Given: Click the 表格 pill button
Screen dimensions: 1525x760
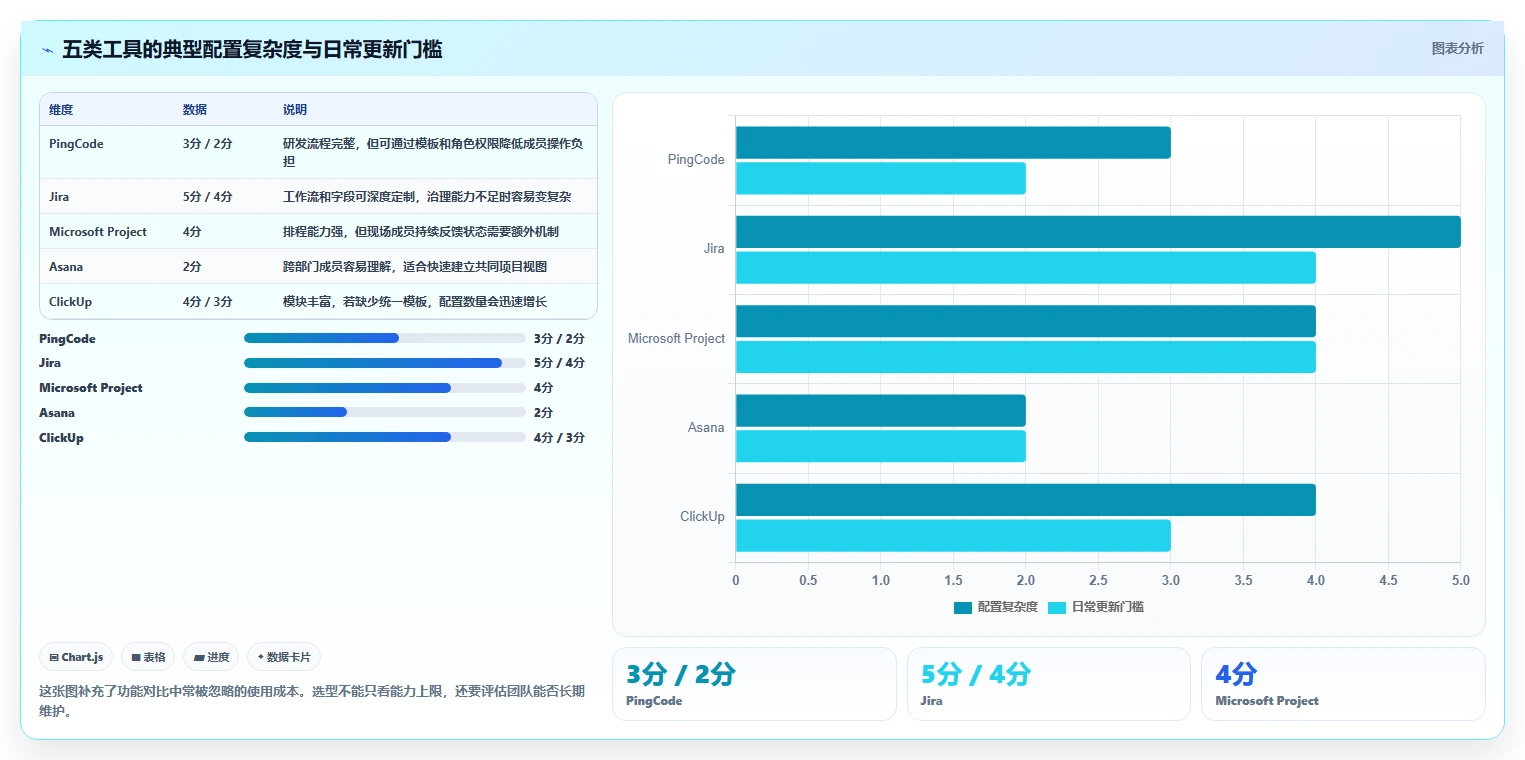Looking at the screenshot, I should tap(148, 657).
